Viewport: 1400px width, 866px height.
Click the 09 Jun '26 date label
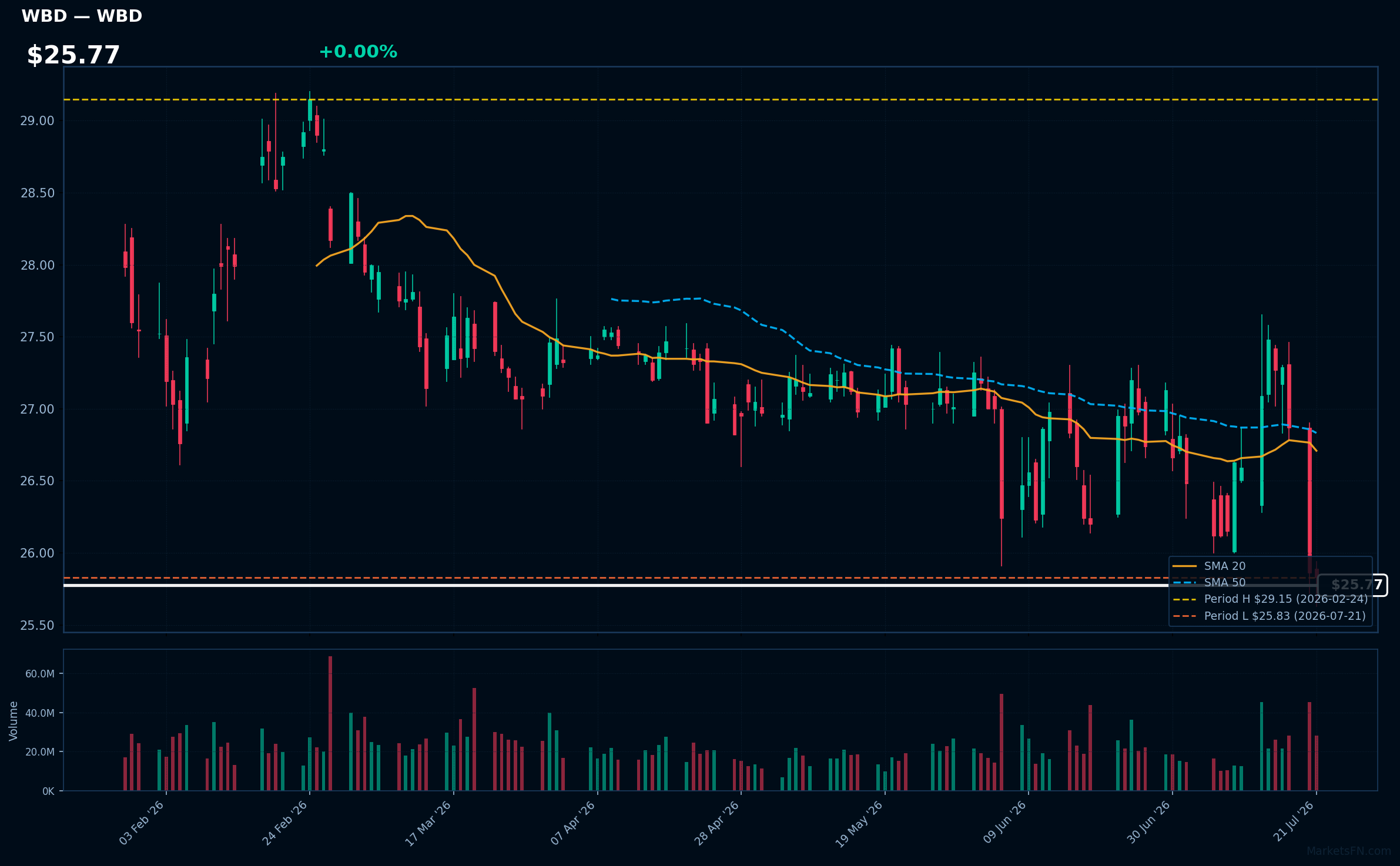[1004, 823]
